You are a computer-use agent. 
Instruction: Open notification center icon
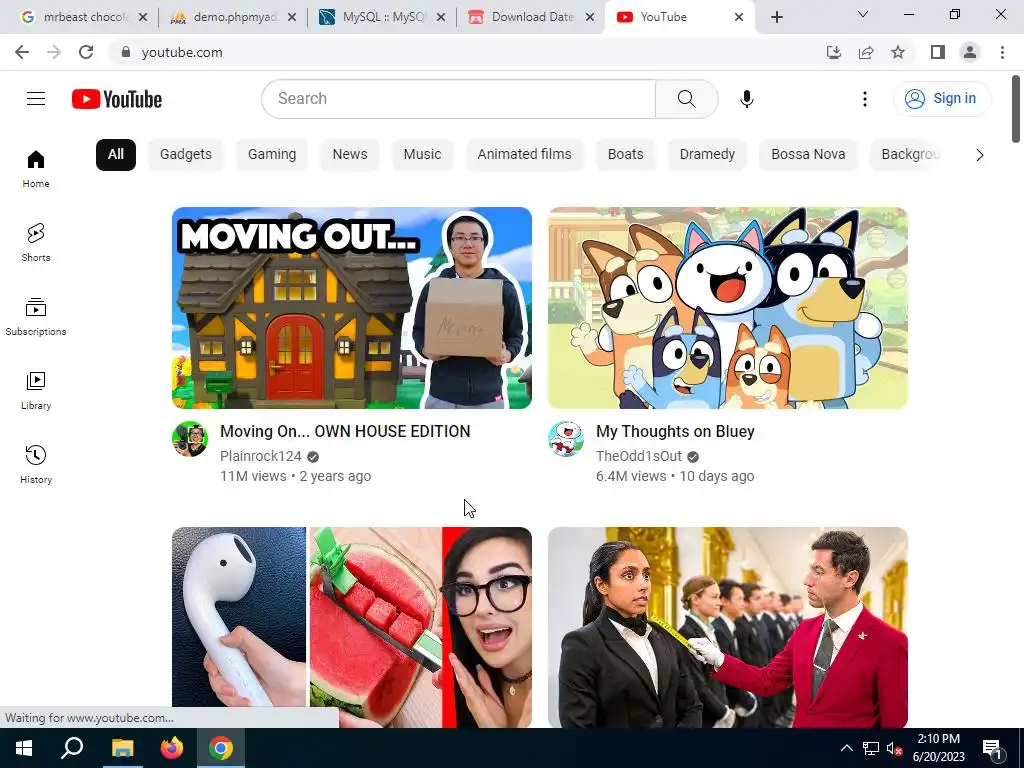point(993,749)
